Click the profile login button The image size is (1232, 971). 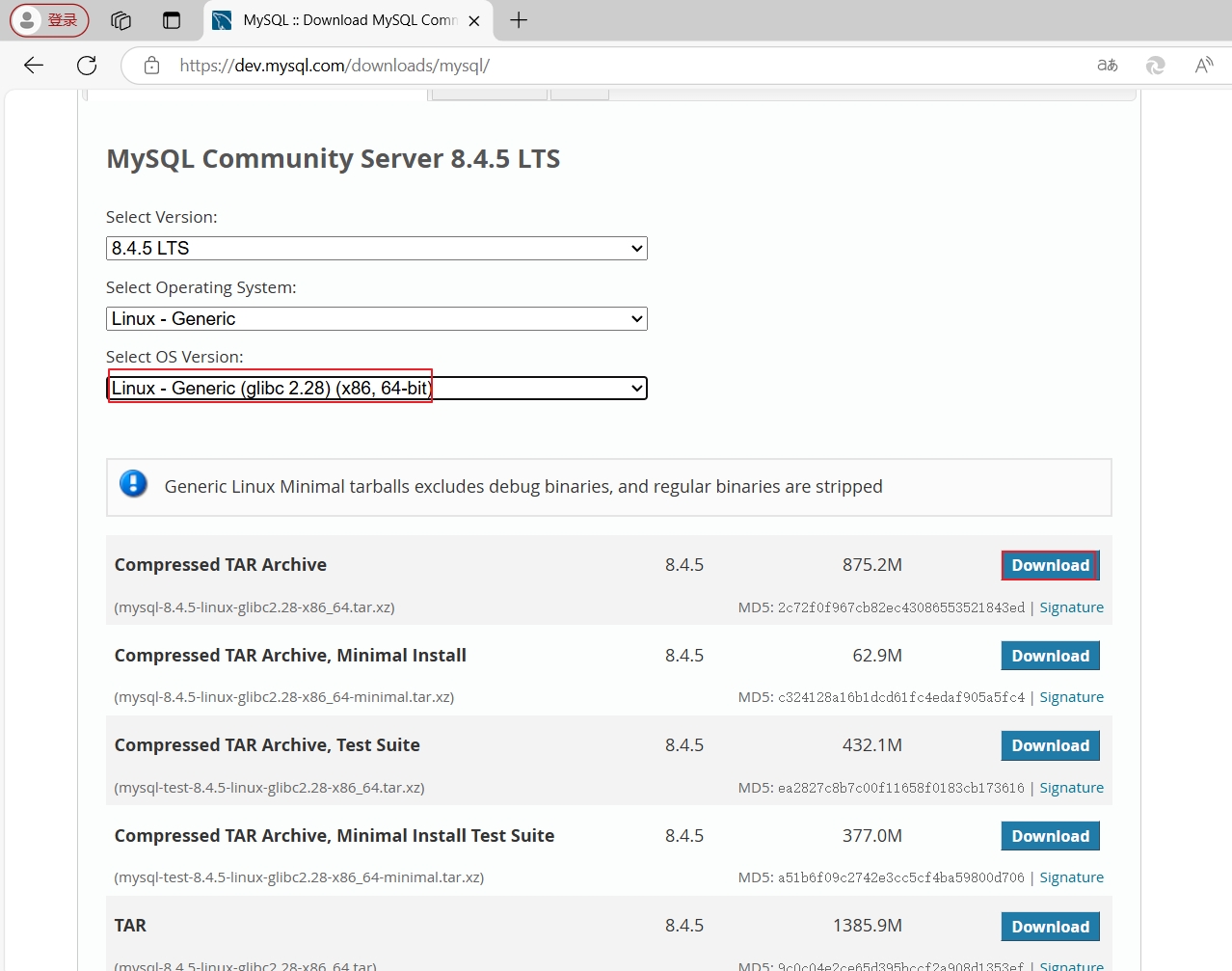point(49,20)
